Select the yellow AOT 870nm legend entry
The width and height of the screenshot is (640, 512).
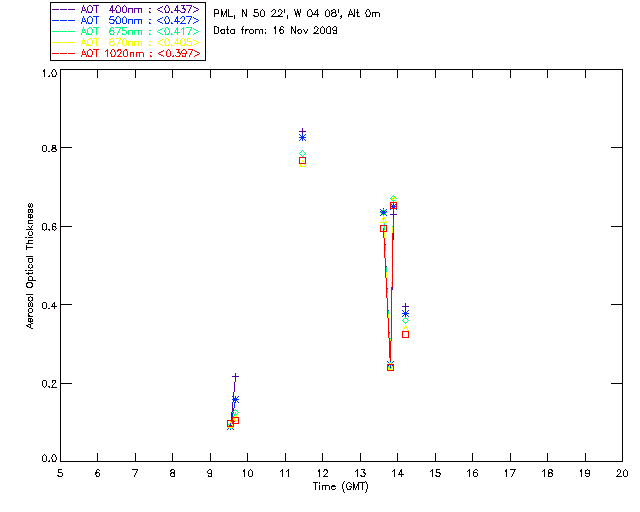pos(126,42)
